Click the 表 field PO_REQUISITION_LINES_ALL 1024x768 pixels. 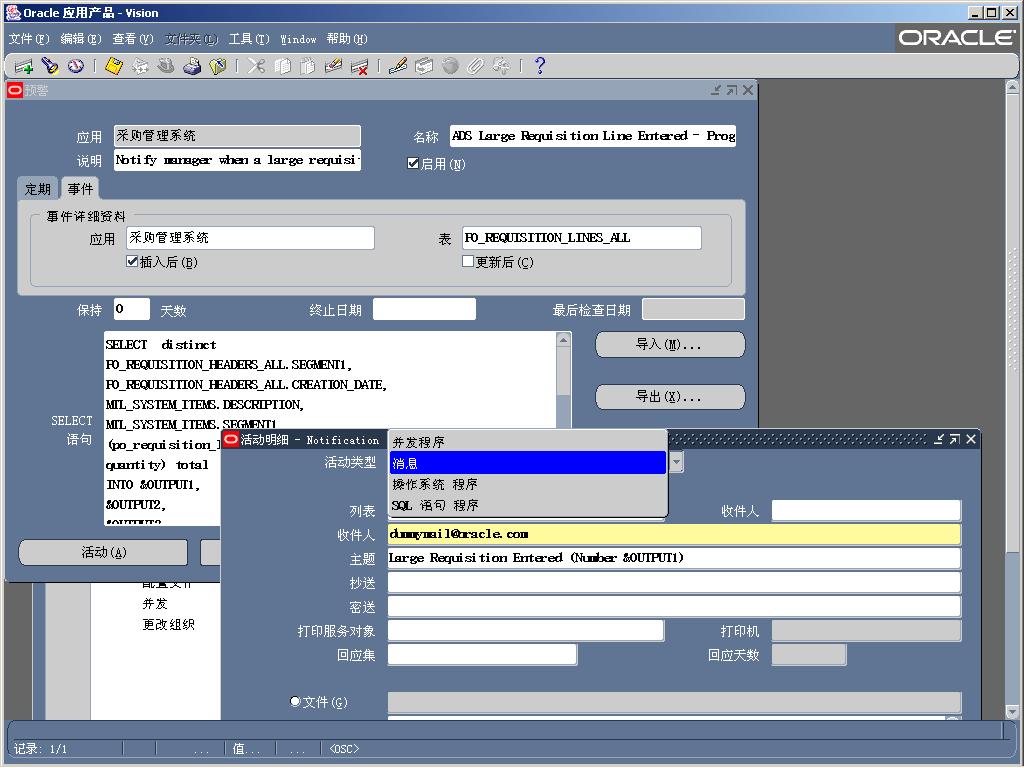point(582,238)
